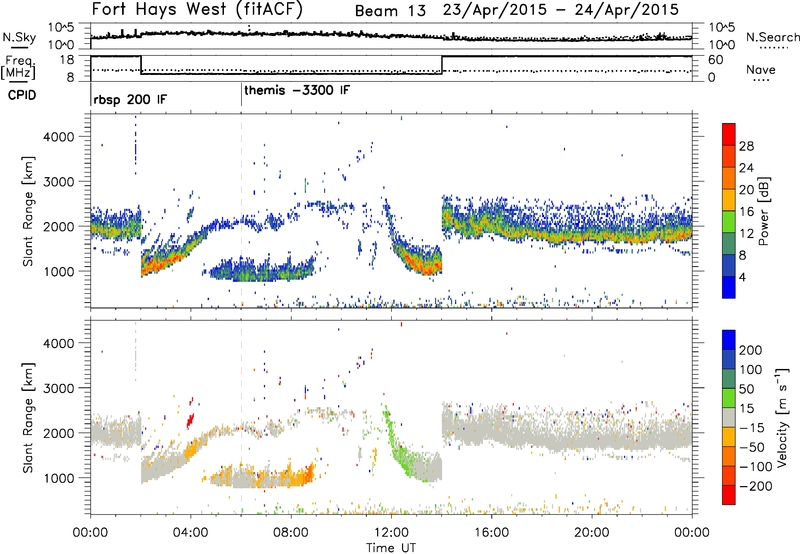This screenshot has height=554, width=800.
Task: Click the "Fort Hays West (fitACF)" title
Action: coord(197,10)
